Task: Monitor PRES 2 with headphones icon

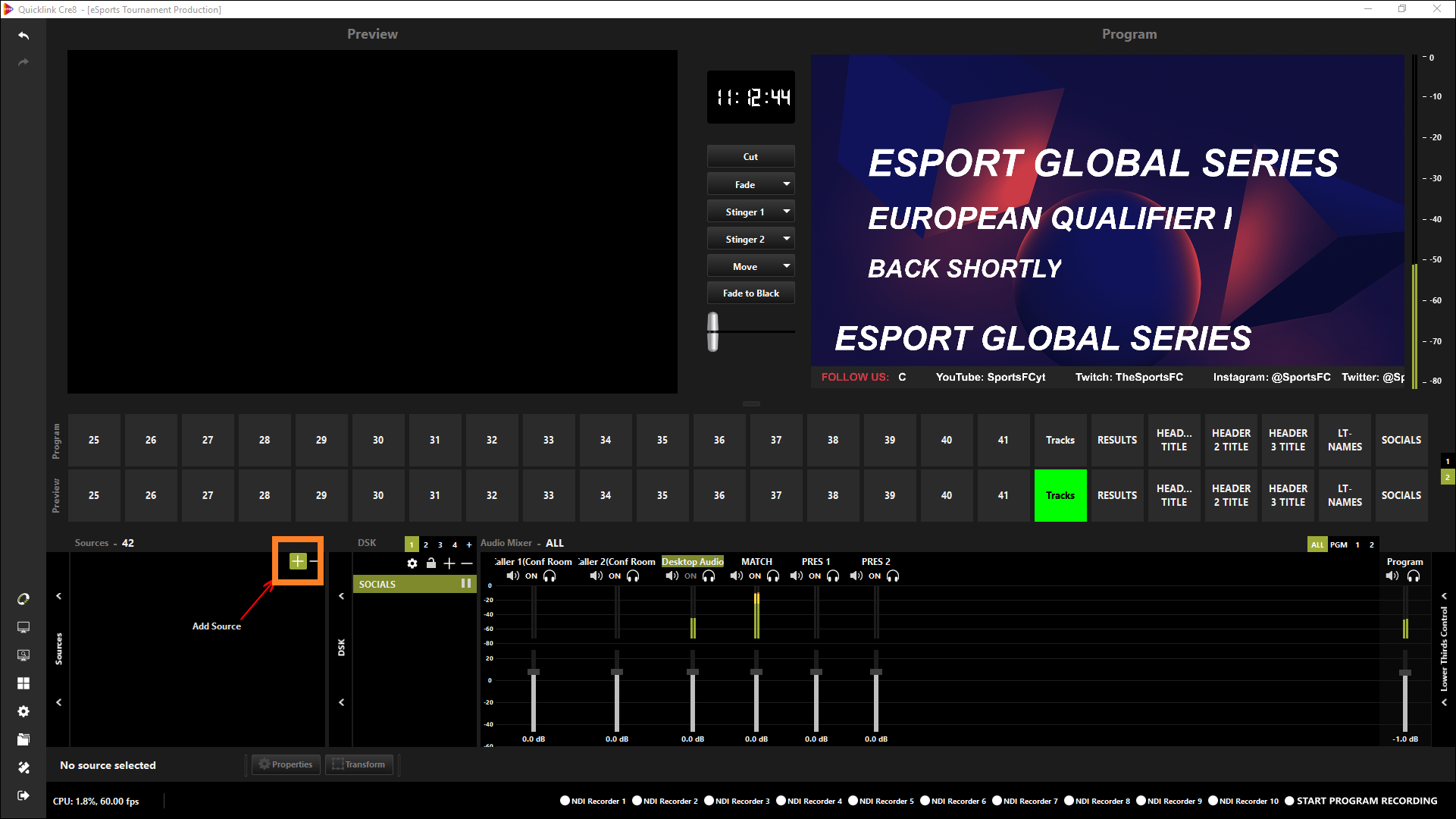Action: [x=893, y=576]
